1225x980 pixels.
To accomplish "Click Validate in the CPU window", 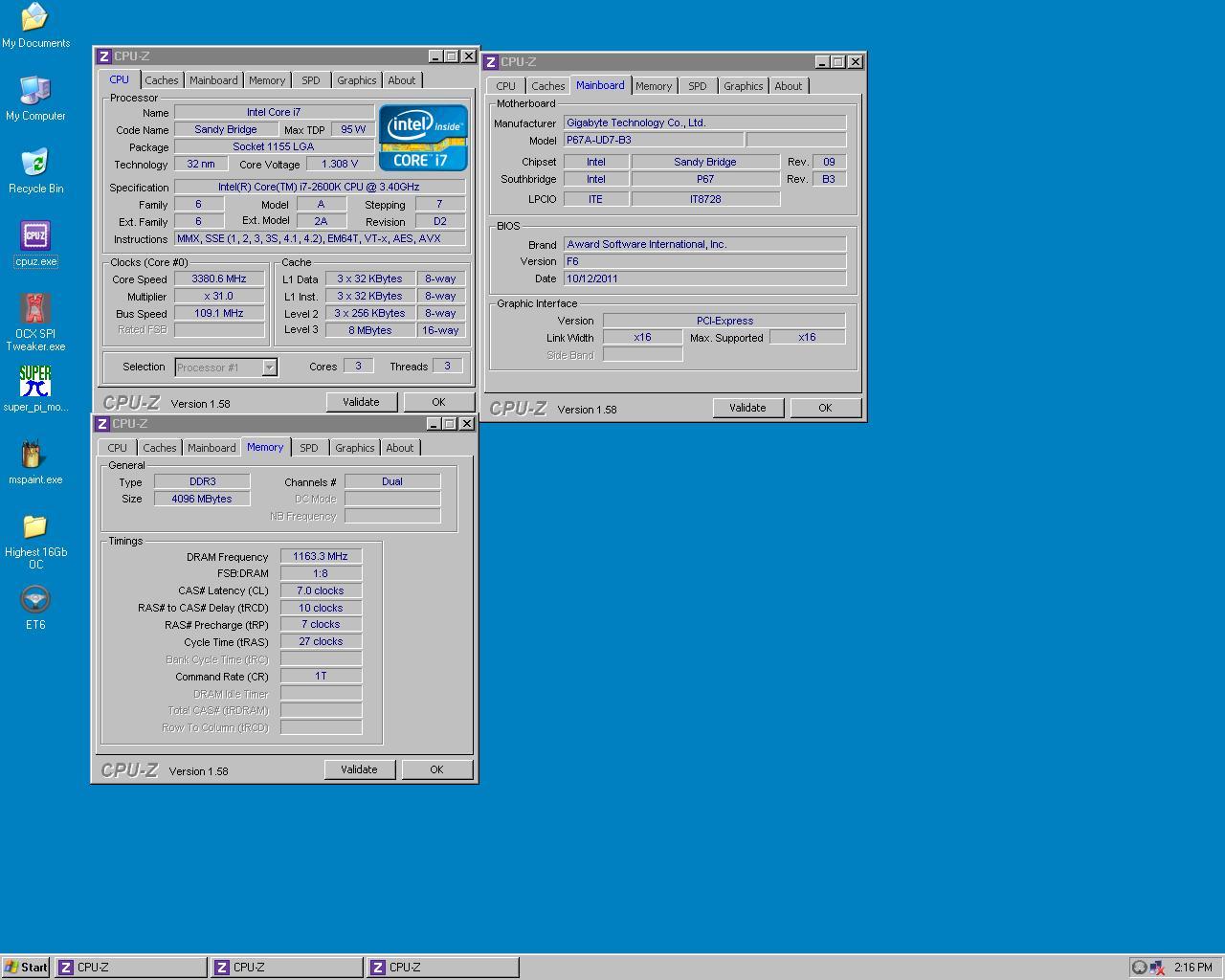I will [362, 402].
